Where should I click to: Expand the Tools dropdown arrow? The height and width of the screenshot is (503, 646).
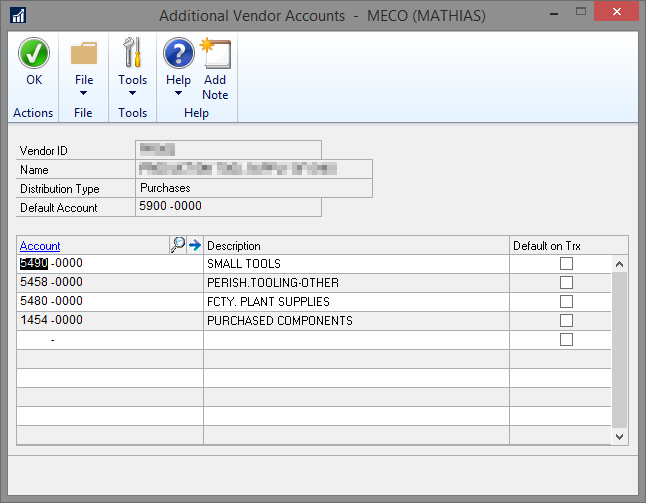point(132,94)
